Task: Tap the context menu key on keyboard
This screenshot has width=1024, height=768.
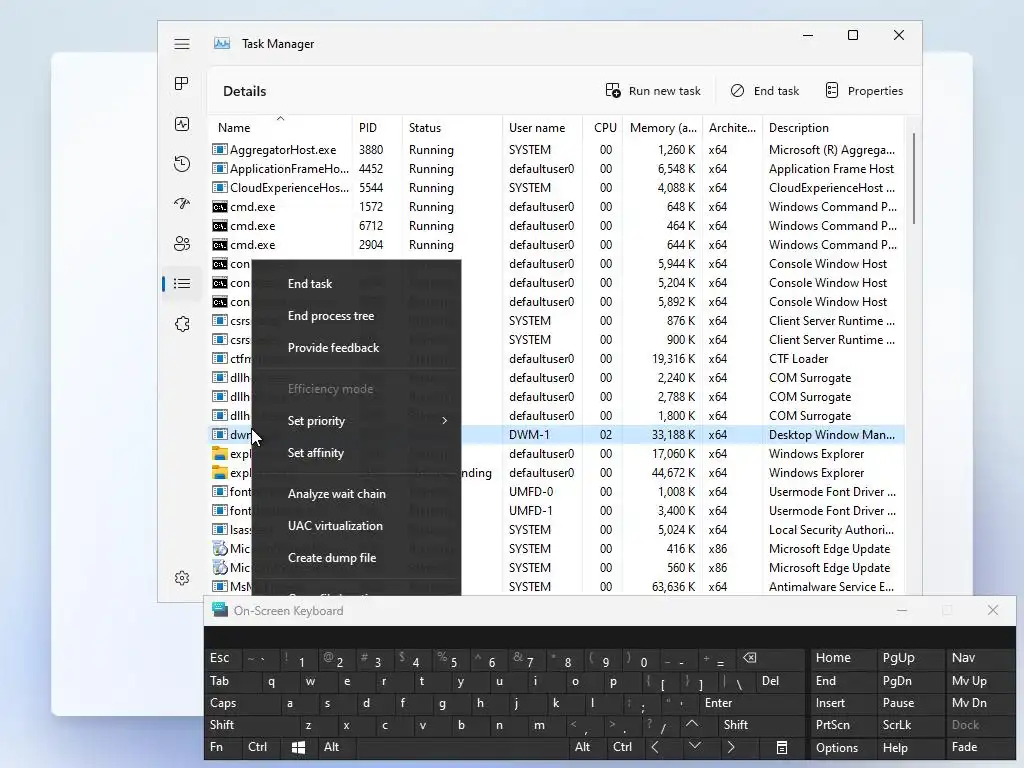Action: [782, 747]
